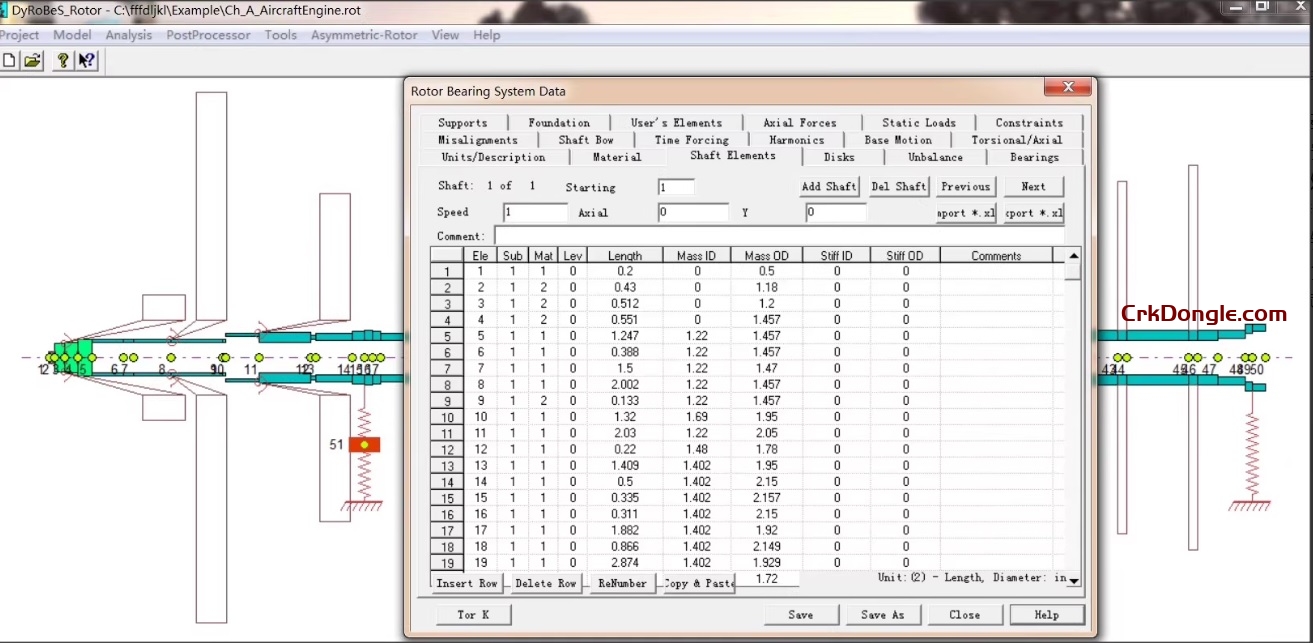Screen dimensions: 1313x643
Task: Click the Insert Row button
Action: click(x=466, y=583)
